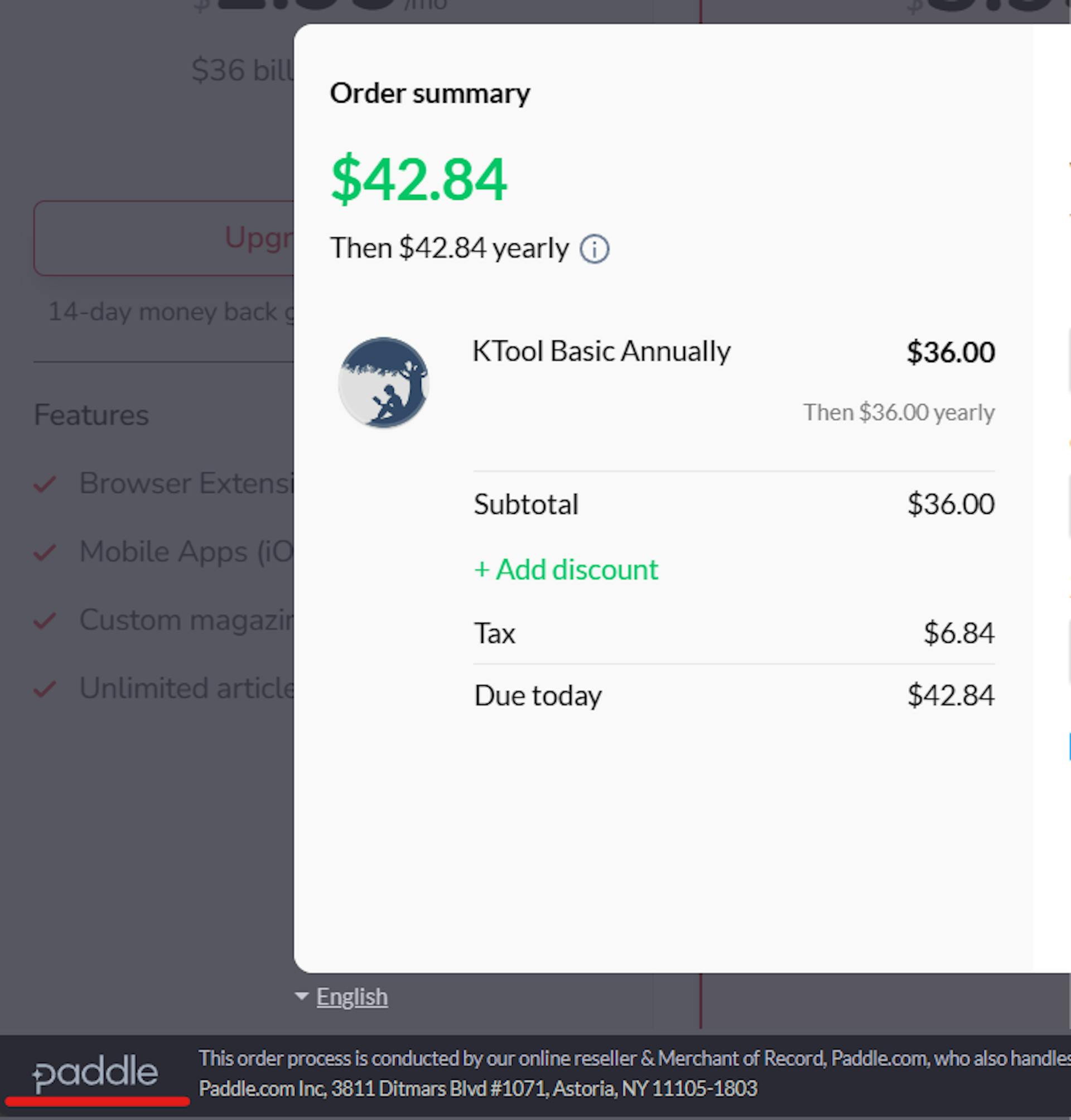Click the KTool Basic Annually item name
This screenshot has height=1120, width=1071.
(601, 350)
